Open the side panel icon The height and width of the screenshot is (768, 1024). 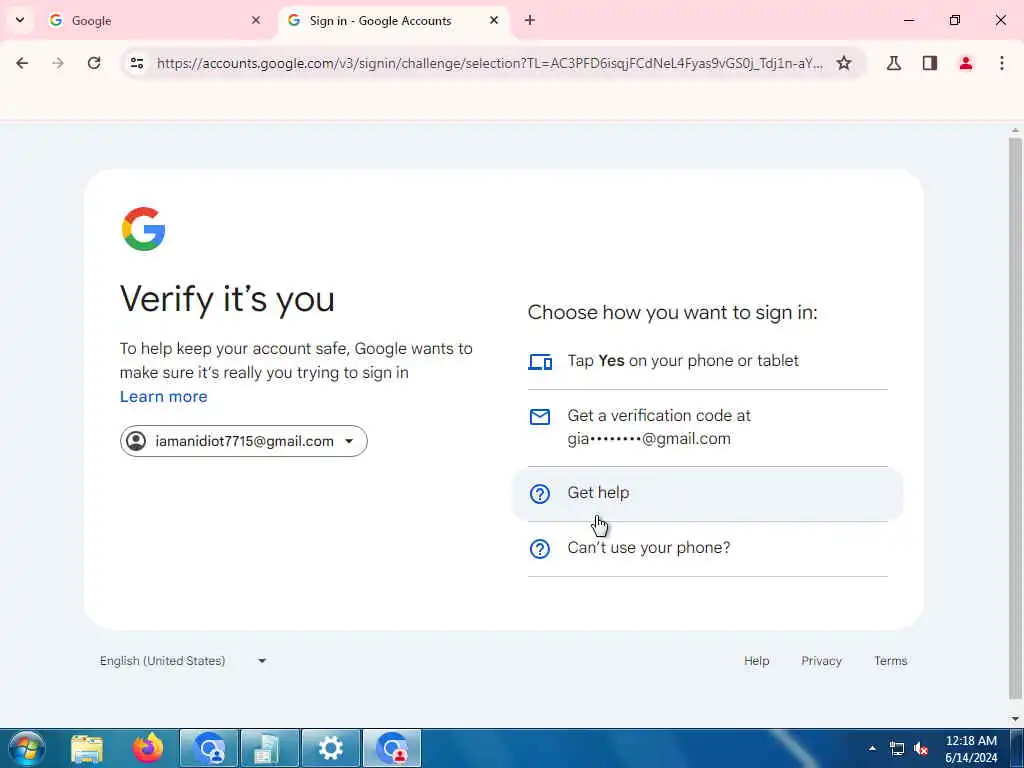930,63
